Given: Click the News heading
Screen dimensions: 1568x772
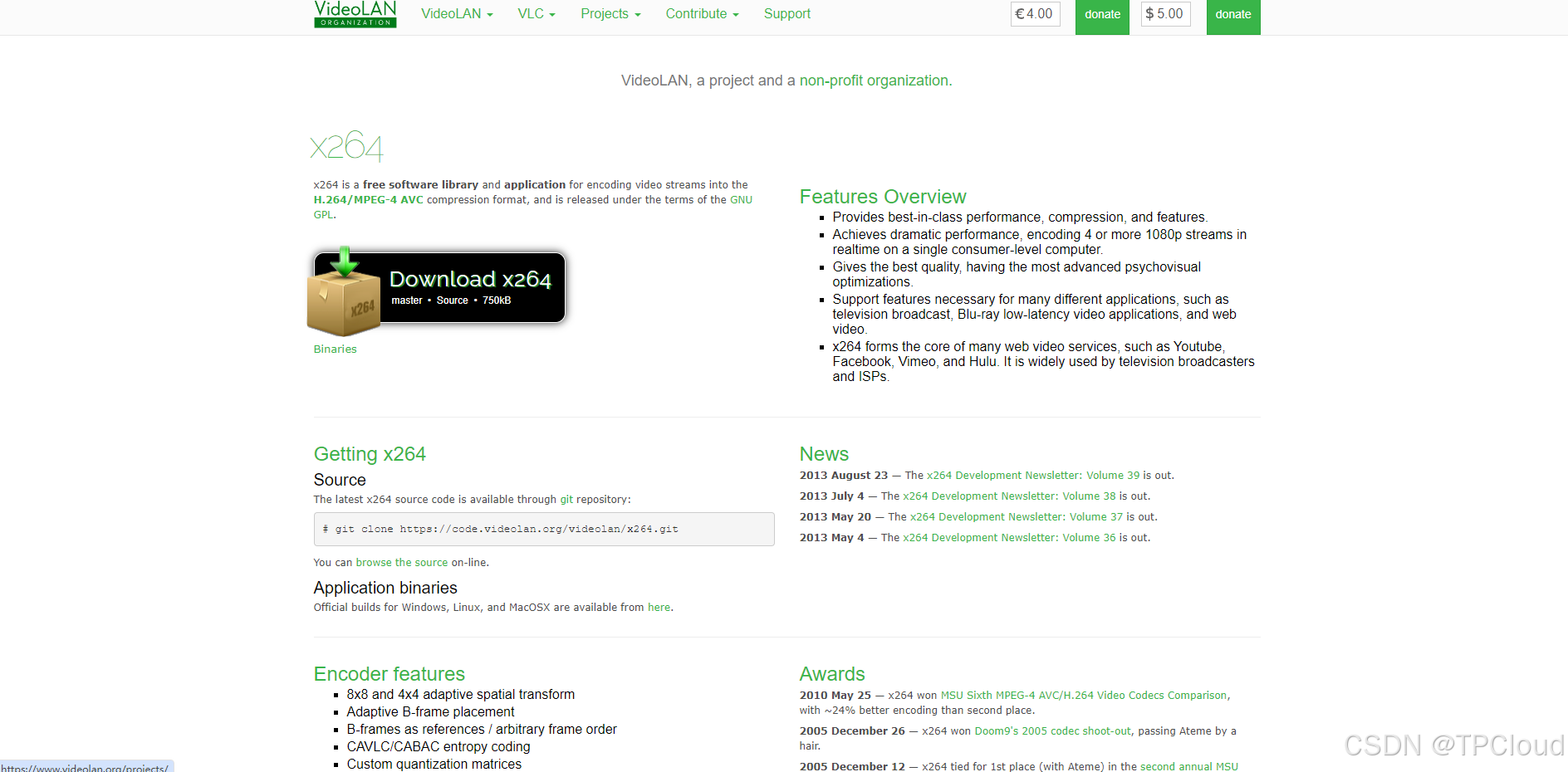Looking at the screenshot, I should [x=824, y=454].
